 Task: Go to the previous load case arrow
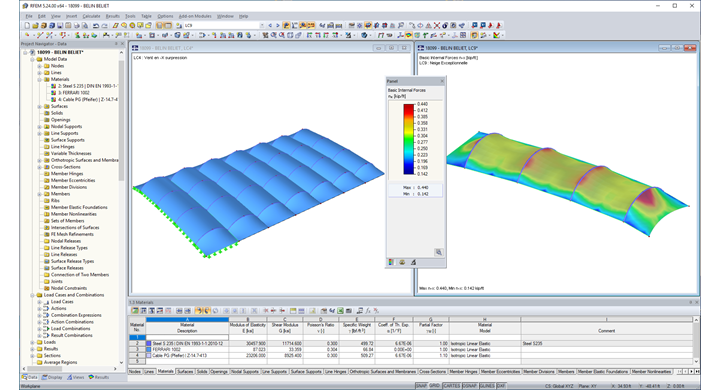tap(270, 26)
